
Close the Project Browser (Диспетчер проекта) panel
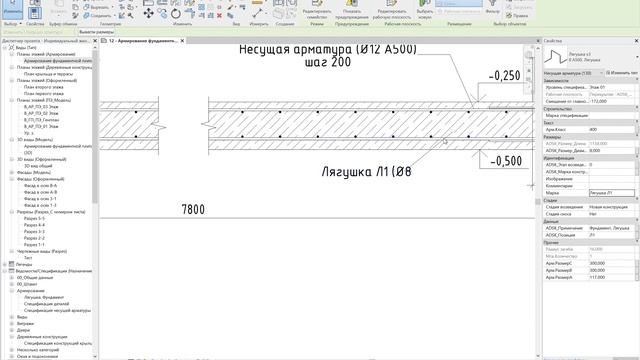[95, 41]
